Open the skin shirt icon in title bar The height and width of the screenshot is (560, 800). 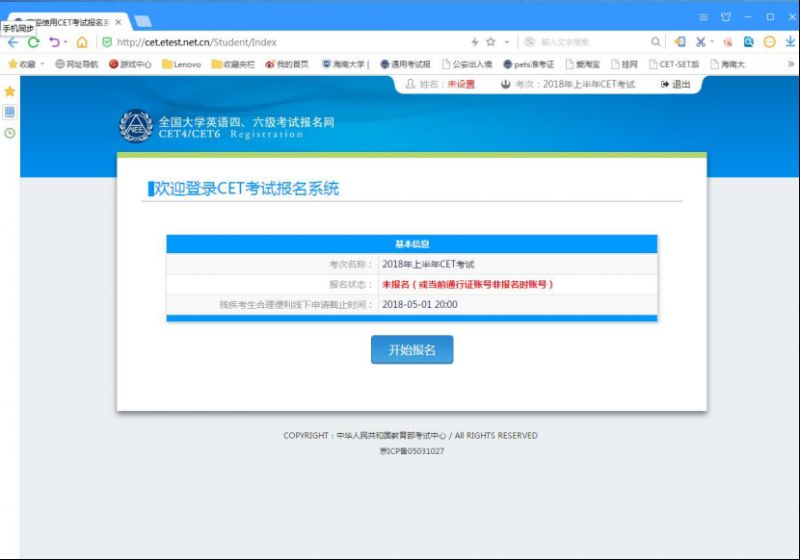pyautogui.click(x=726, y=17)
